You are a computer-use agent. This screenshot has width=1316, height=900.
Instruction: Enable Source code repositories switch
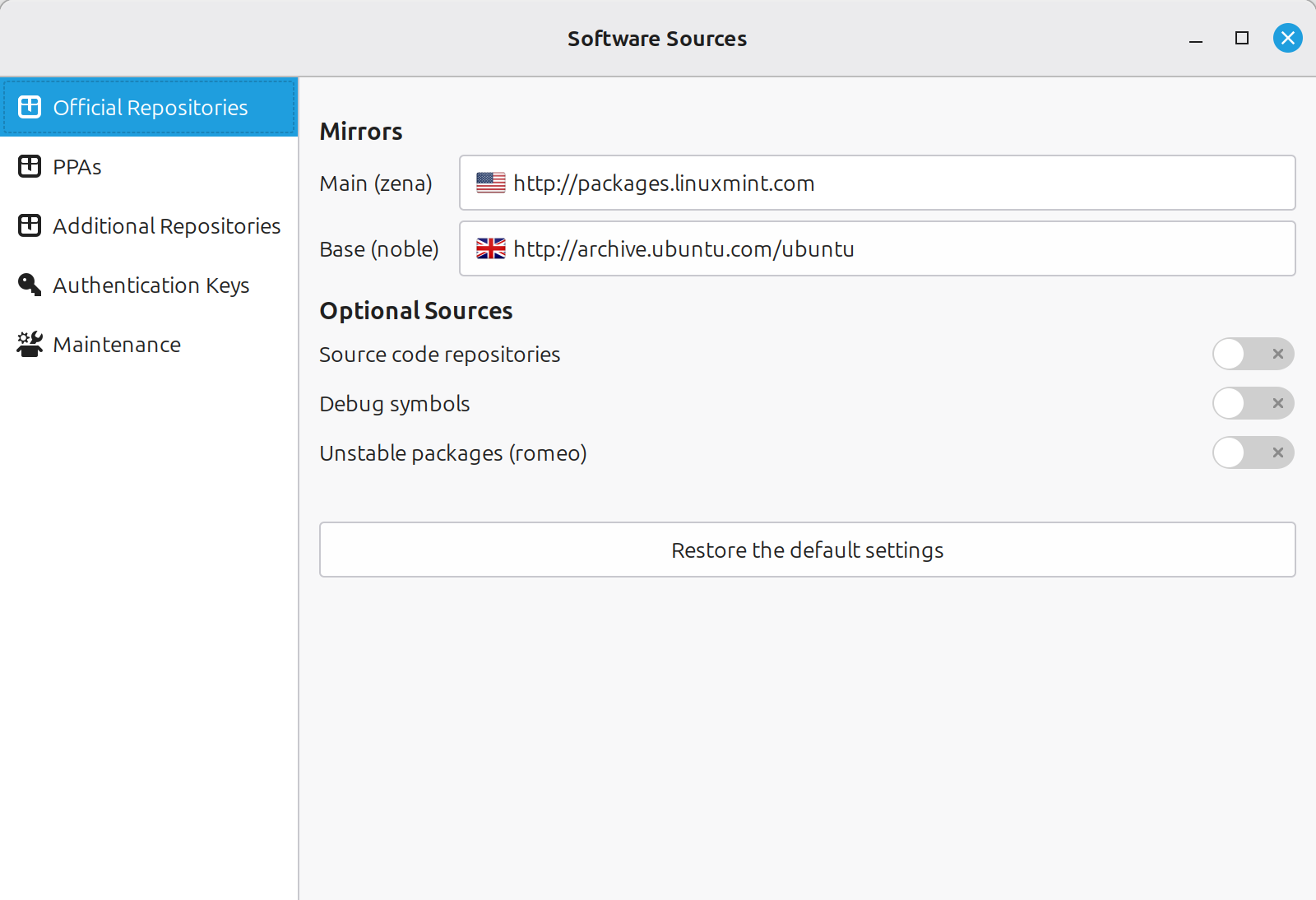pyautogui.click(x=1253, y=354)
